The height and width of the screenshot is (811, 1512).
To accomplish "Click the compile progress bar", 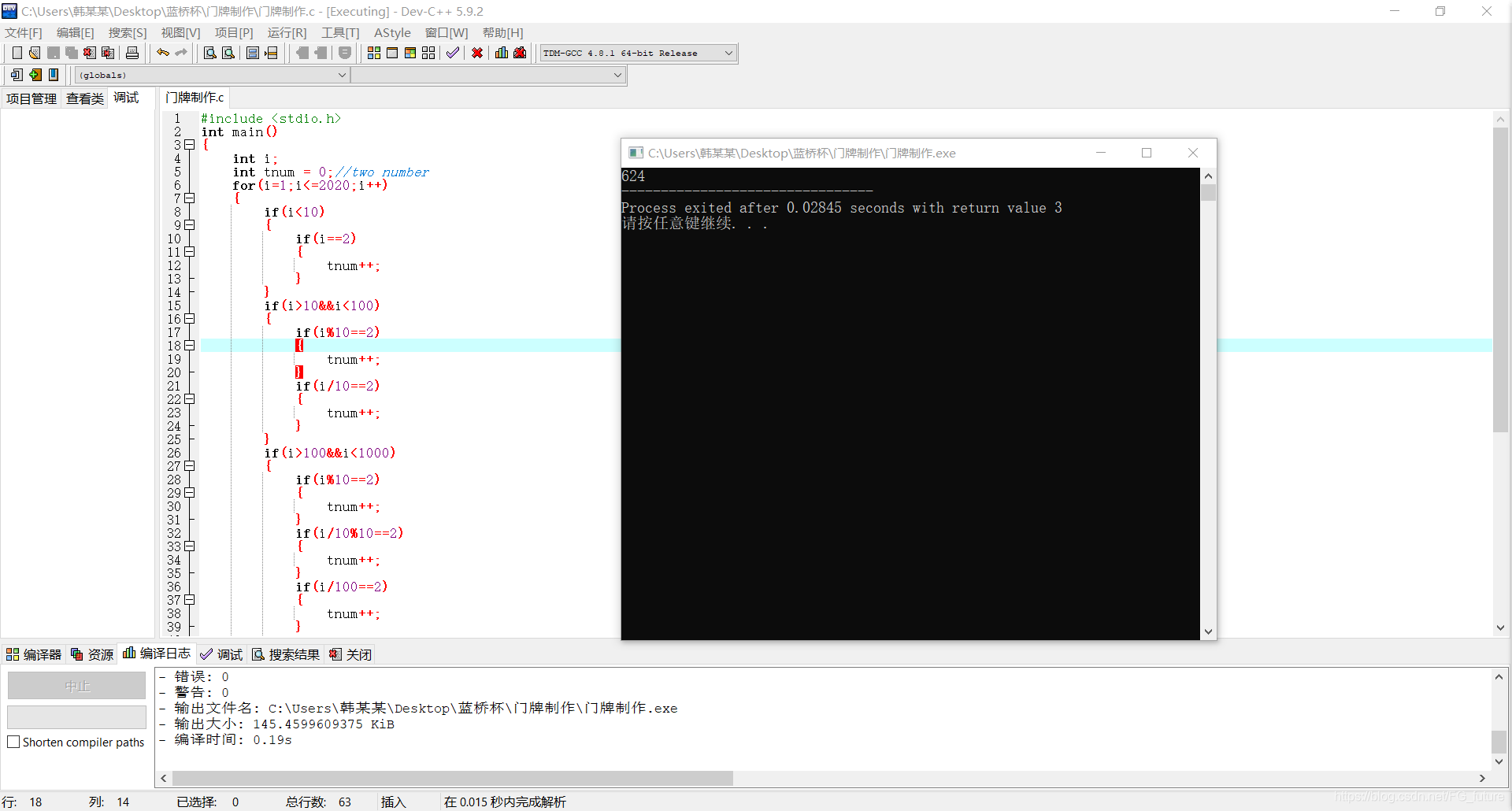I will (77, 717).
